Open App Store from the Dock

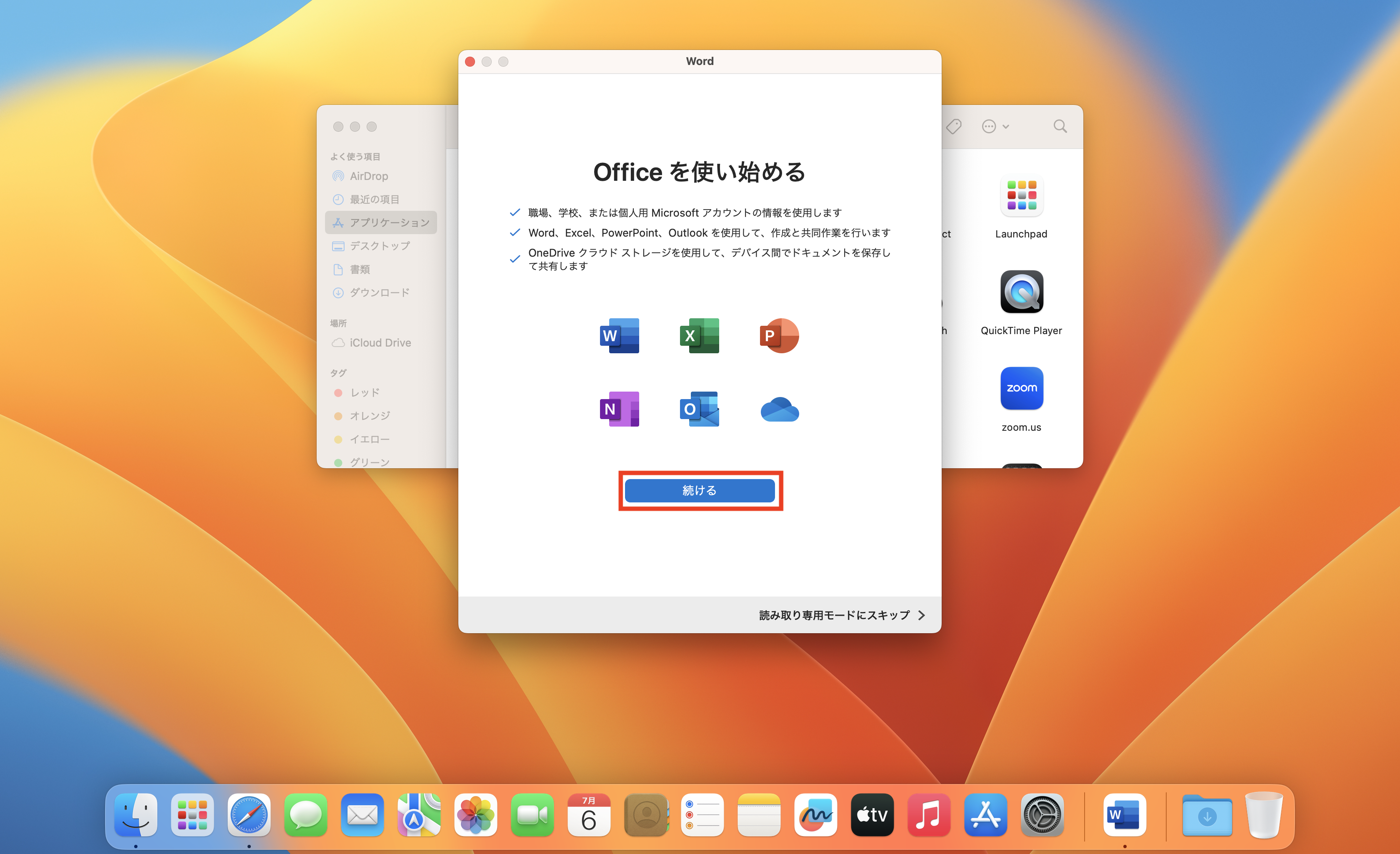coord(986,815)
